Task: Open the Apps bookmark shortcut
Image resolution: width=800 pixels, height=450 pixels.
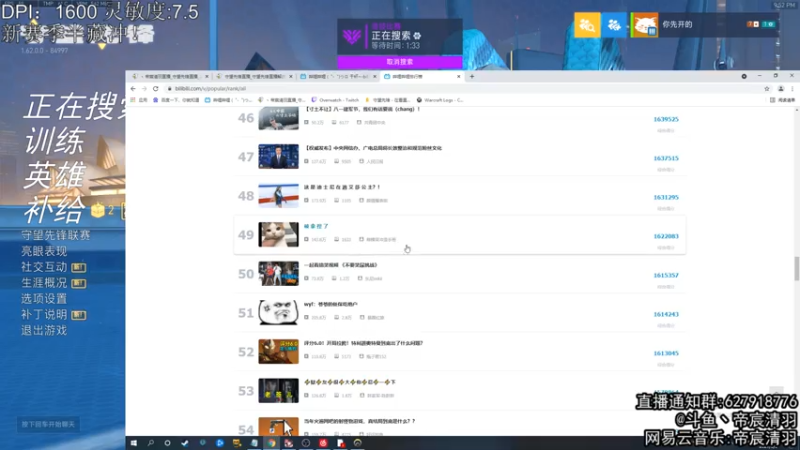Action: point(139,100)
